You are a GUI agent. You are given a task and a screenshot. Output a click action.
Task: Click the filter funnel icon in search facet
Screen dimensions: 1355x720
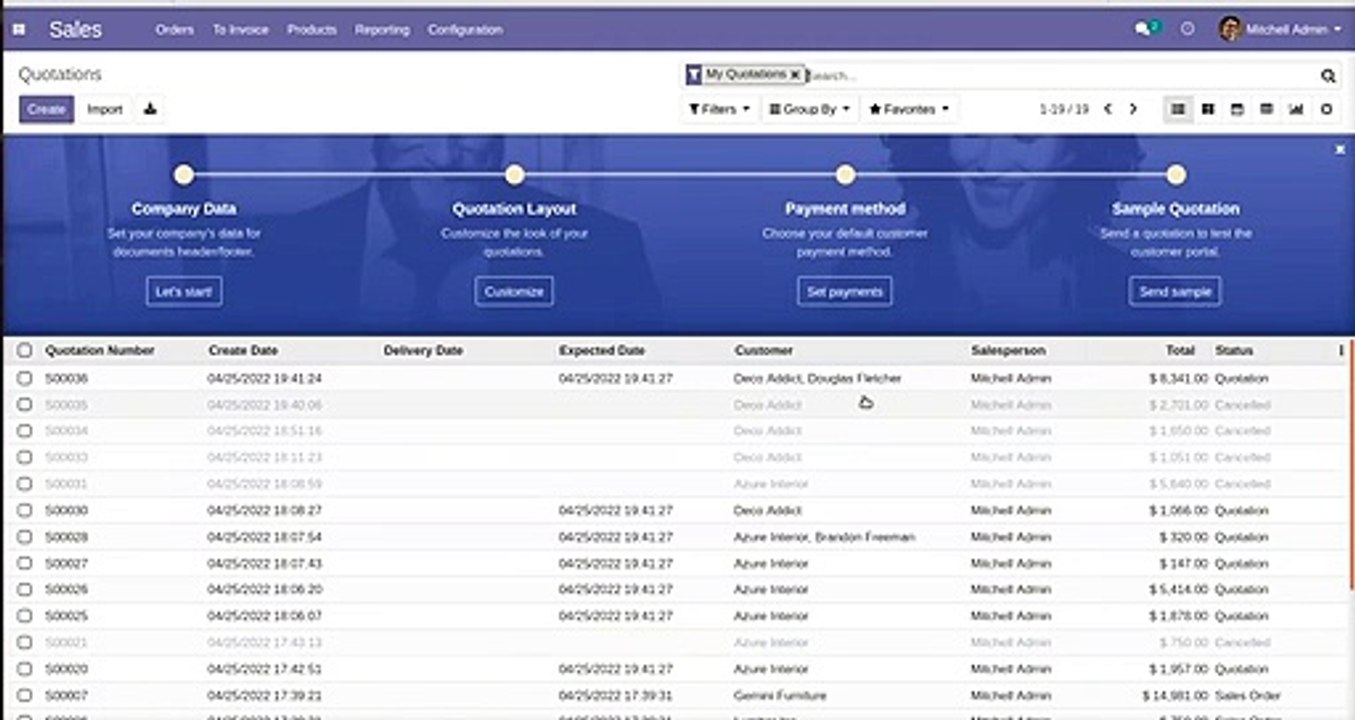tap(694, 75)
